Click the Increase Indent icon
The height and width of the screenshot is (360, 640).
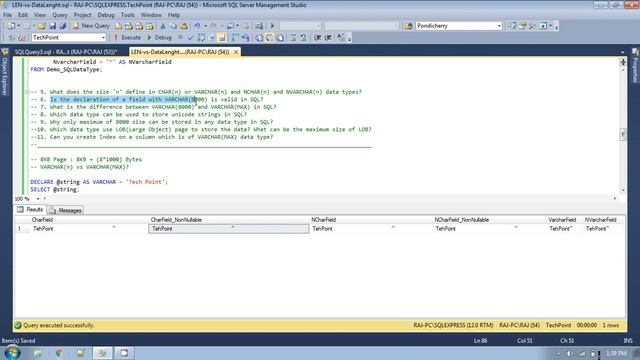click(x=328, y=38)
